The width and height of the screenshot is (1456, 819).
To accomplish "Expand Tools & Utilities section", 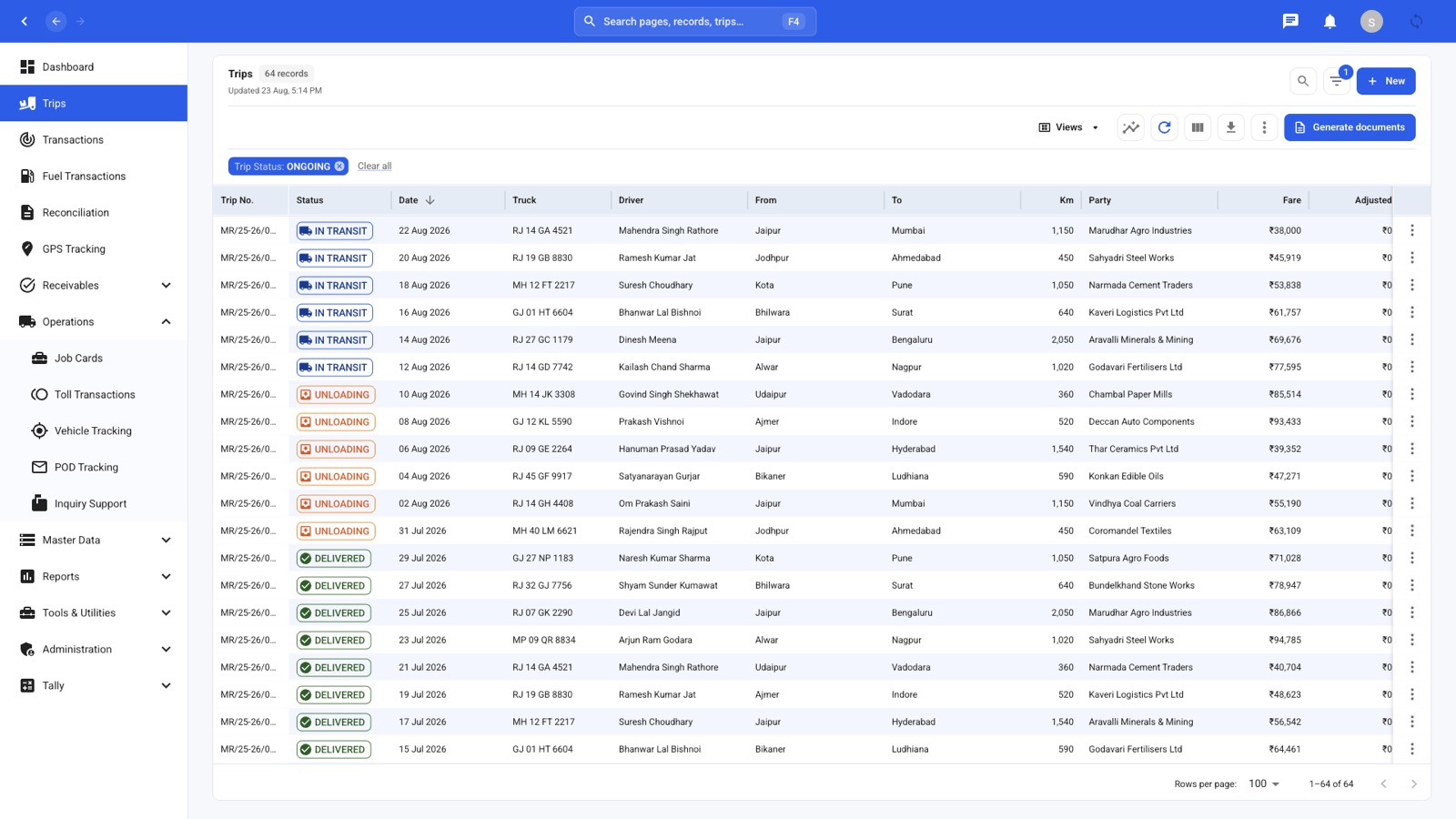I will (x=94, y=612).
